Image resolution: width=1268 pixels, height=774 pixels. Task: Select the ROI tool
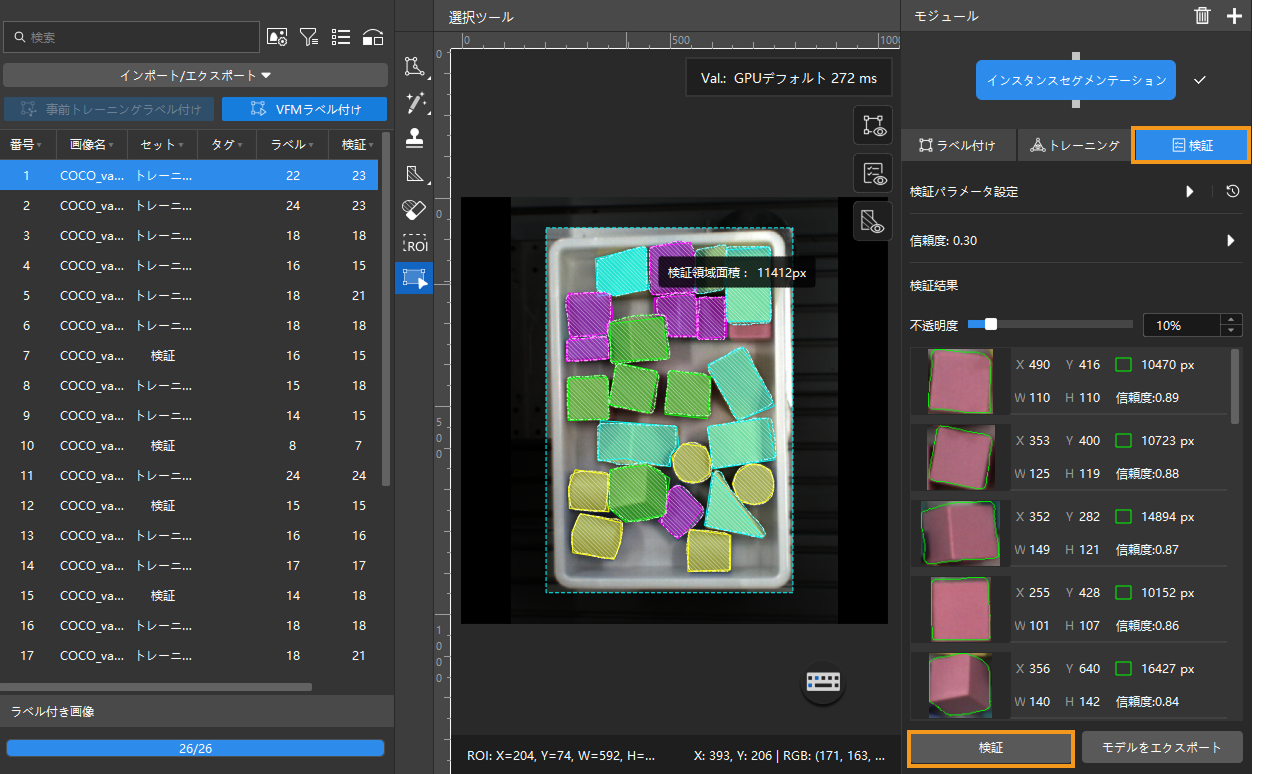click(414, 244)
